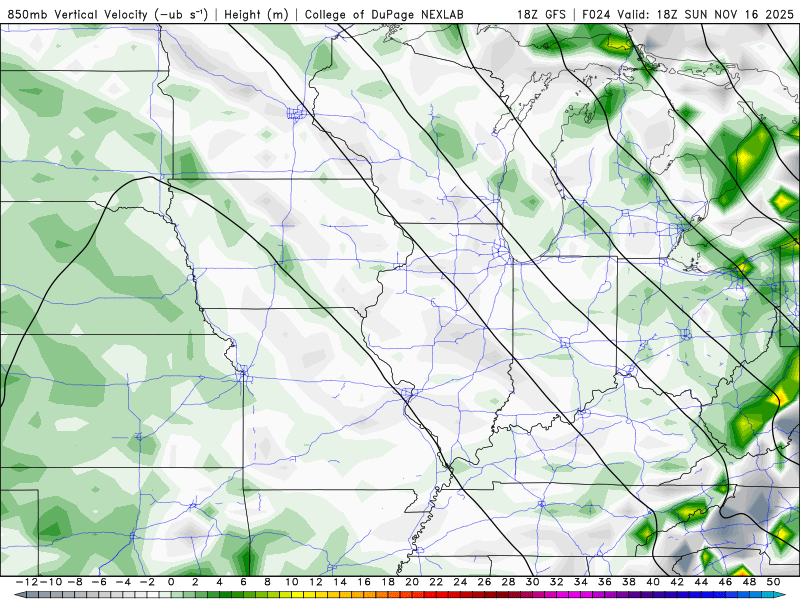This screenshot has height=600, width=800.
Task: Click the 'College of DuPage NEXLAB' label
Action: click(x=384, y=14)
